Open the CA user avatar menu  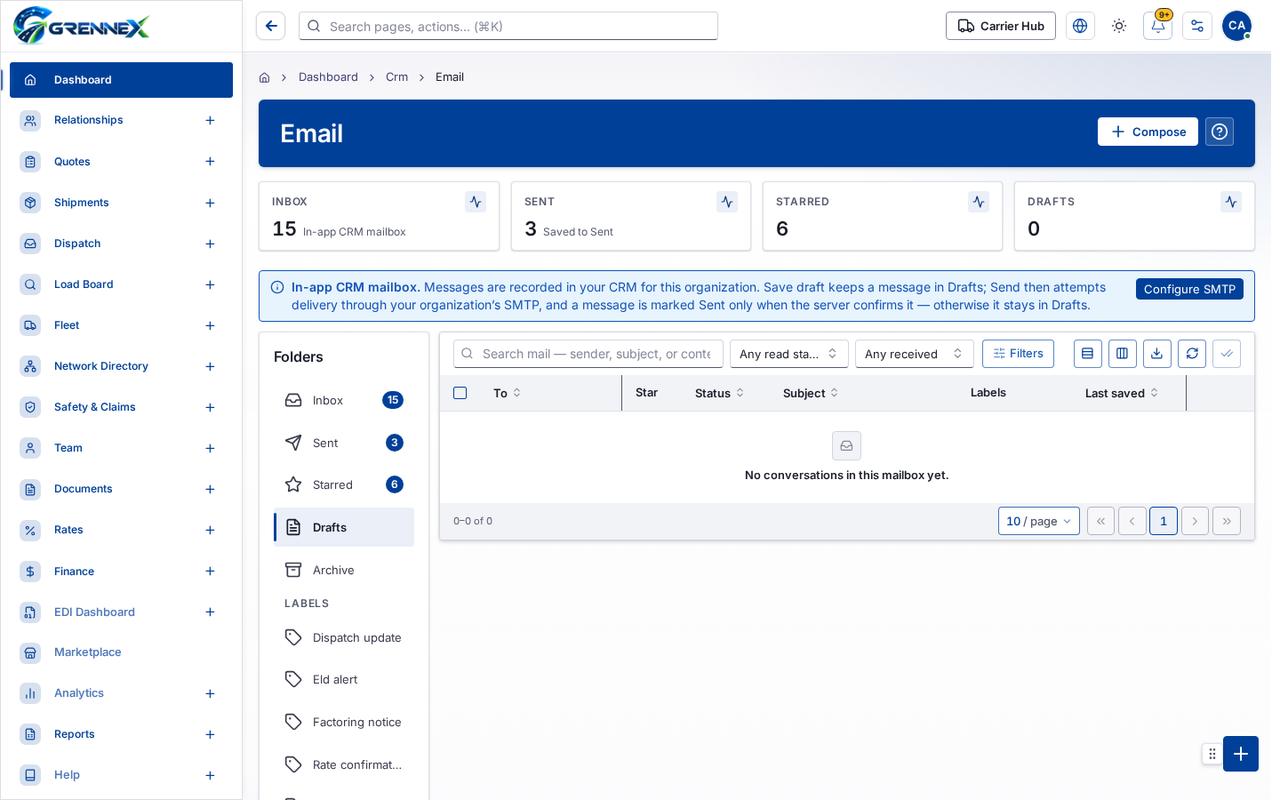click(1237, 26)
